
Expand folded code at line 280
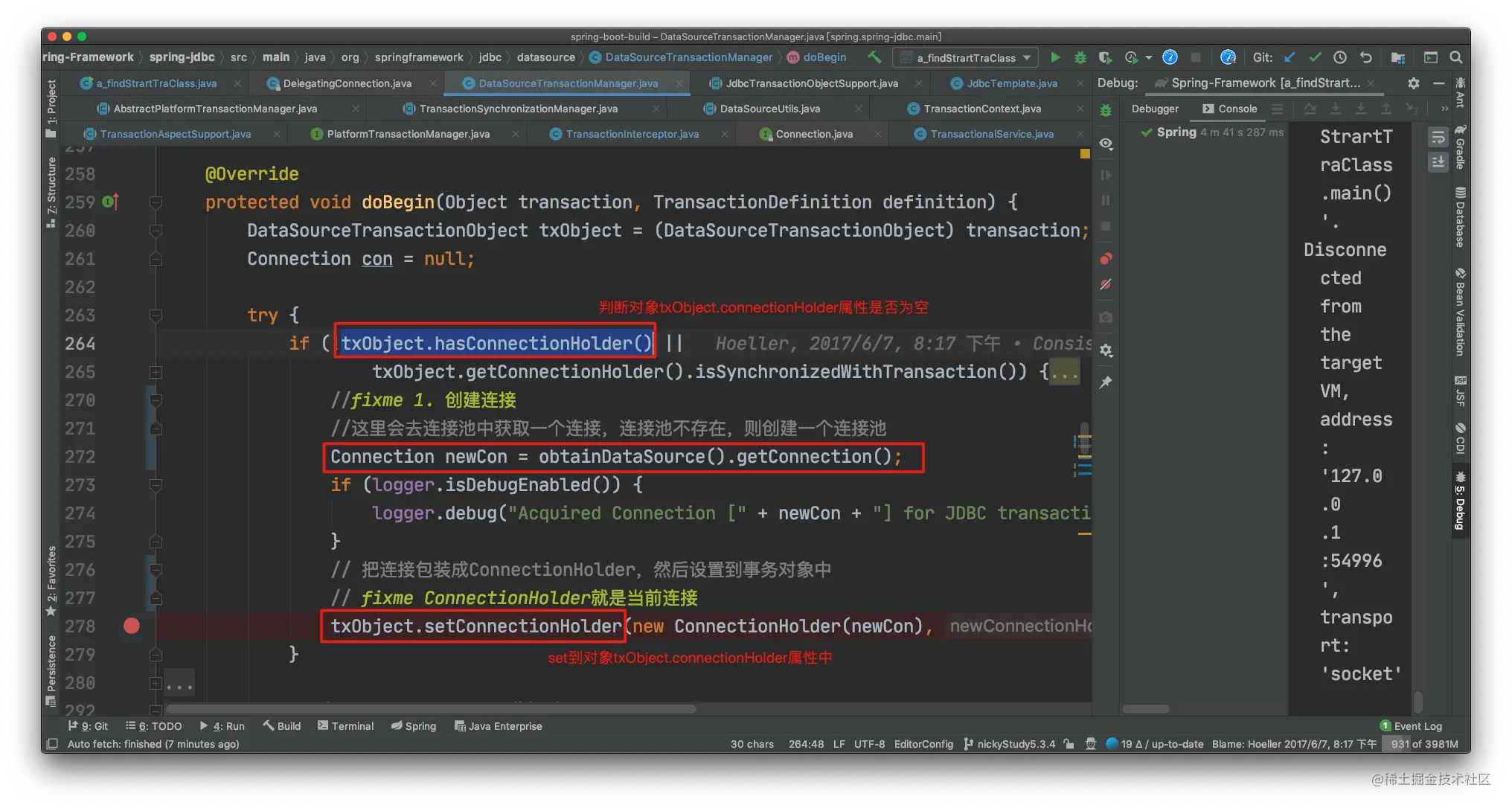pyautogui.click(x=179, y=683)
